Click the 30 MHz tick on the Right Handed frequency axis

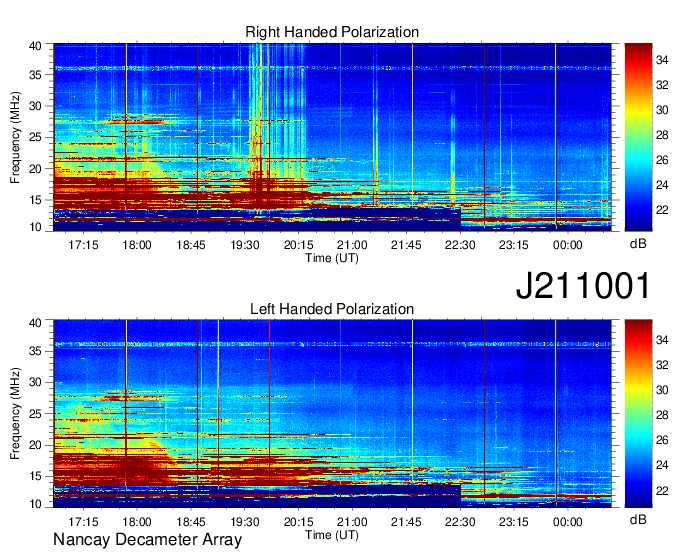pos(36,106)
